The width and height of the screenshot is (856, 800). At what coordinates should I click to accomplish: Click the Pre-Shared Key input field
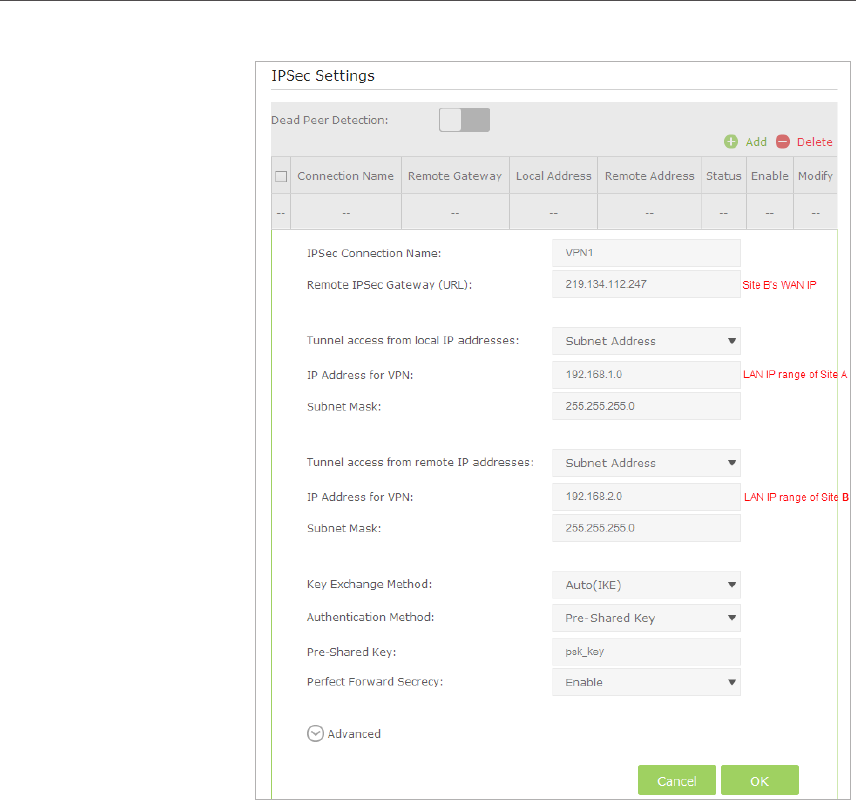646,651
